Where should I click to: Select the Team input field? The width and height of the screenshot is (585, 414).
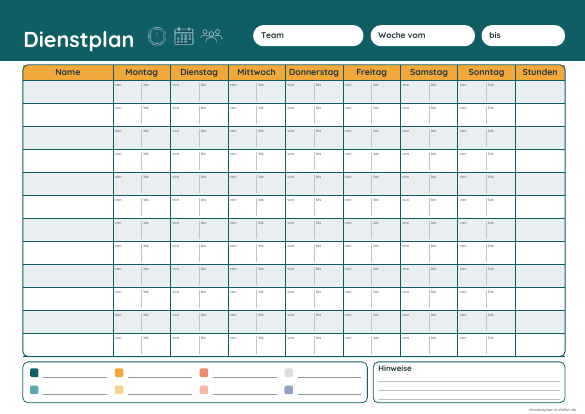click(308, 35)
